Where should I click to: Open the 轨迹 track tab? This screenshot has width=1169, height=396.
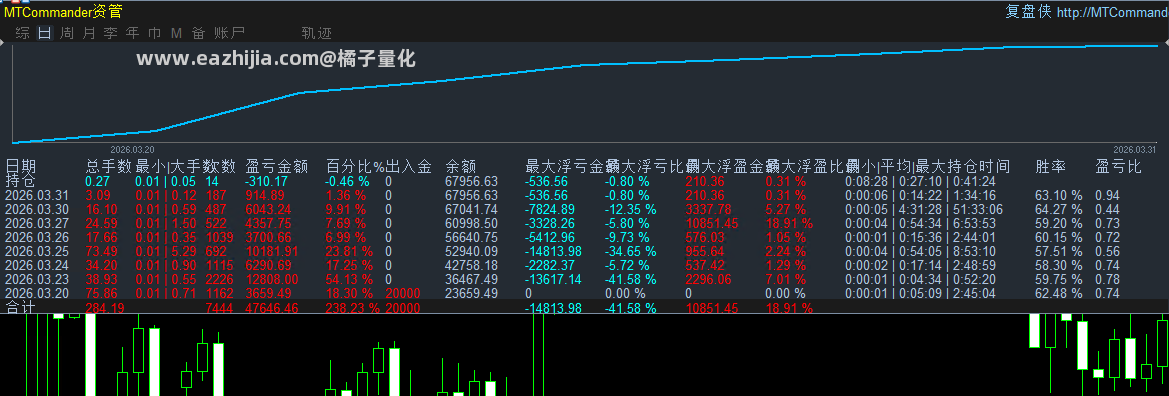coord(316,33)
